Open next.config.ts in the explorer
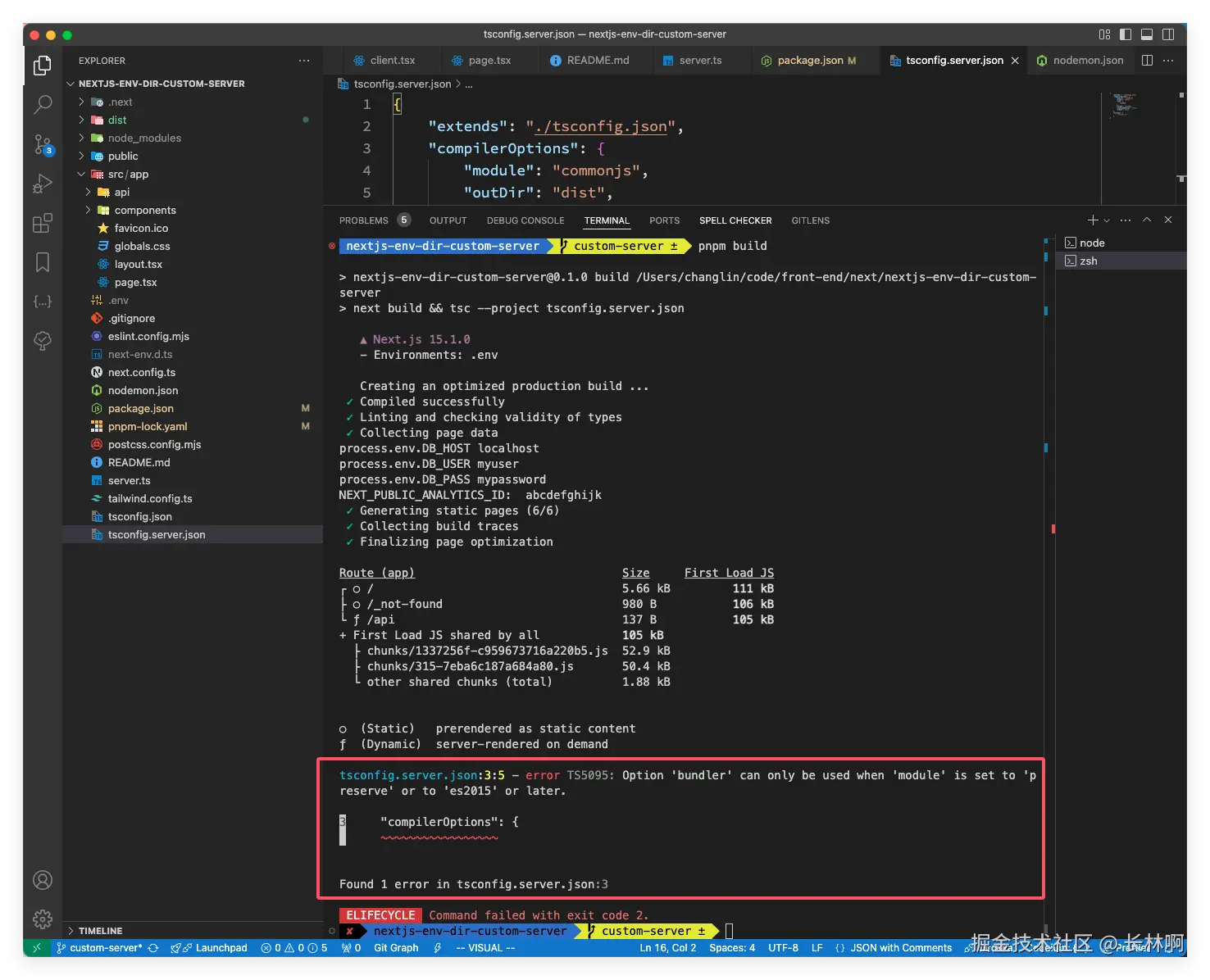Image resolution: width=1210 pixels, height=980 pixels. point(193,373)
